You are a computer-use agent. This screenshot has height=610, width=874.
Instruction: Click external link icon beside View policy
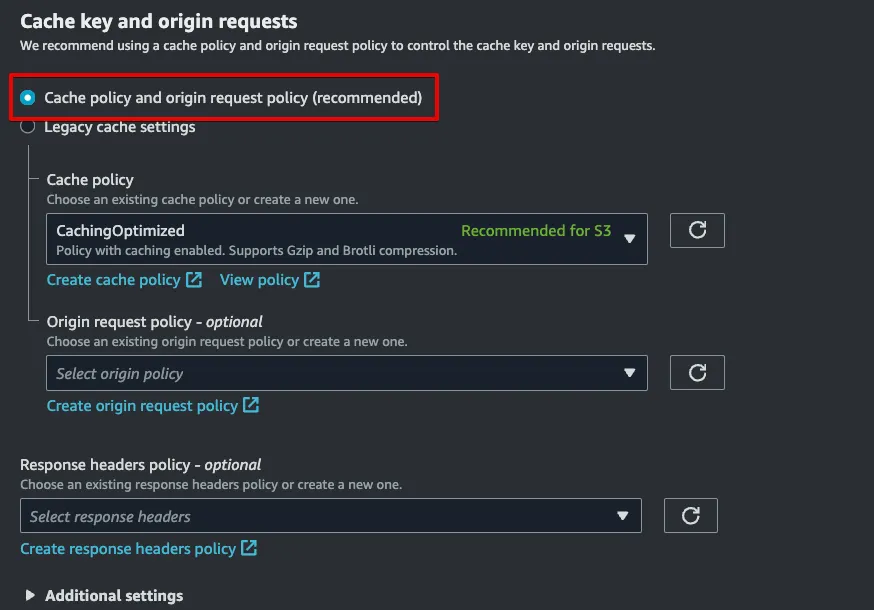pyautogui.click(x=312, y=280)
